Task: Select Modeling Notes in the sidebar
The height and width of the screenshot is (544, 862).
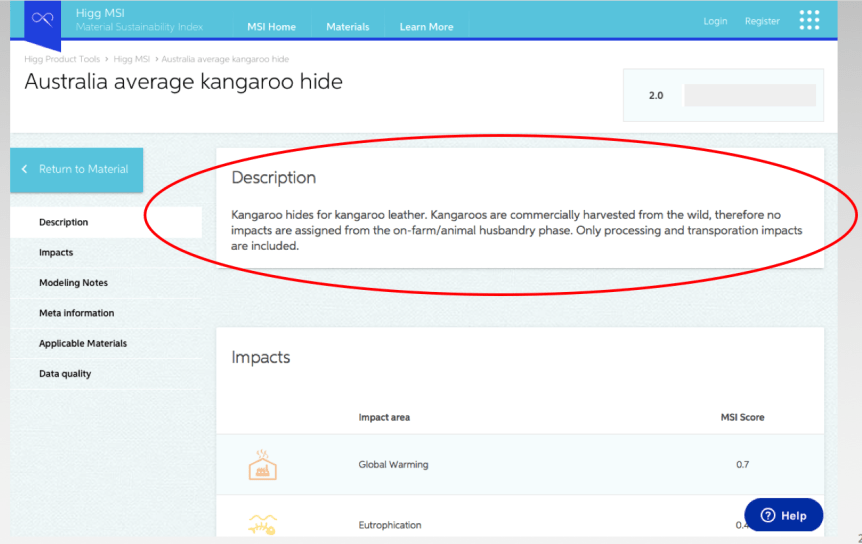Action: [73, 283]
